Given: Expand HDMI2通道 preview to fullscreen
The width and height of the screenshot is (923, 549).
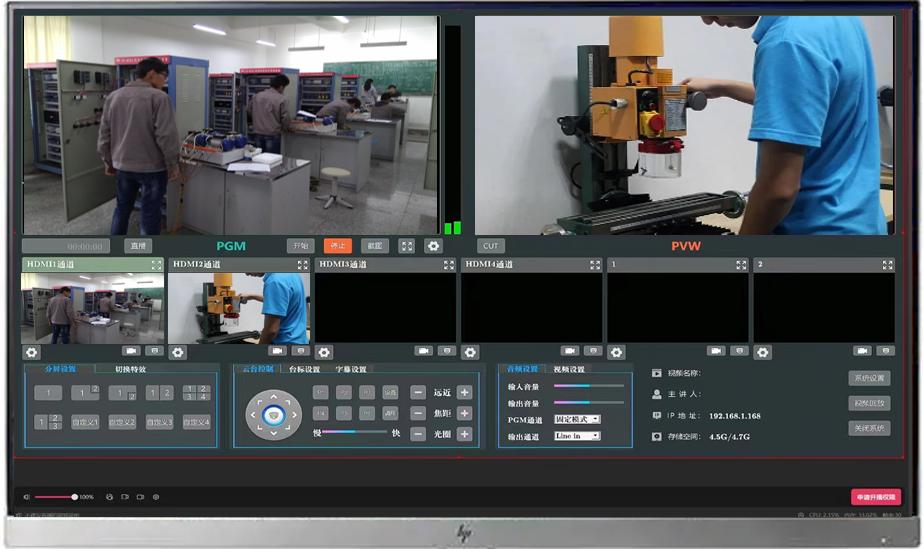Looking at the screenshot, I should click(302, 265).
